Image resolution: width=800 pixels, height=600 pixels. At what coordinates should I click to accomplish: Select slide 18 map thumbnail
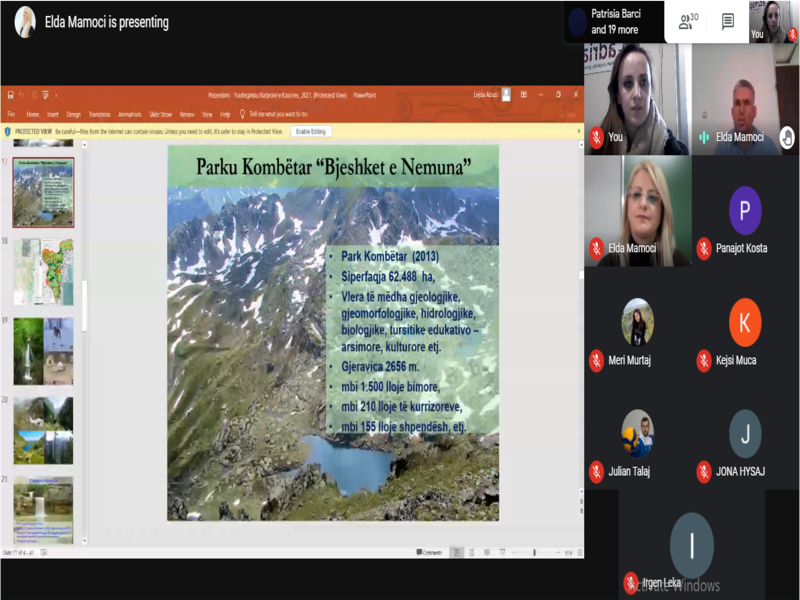click(43, 272)
